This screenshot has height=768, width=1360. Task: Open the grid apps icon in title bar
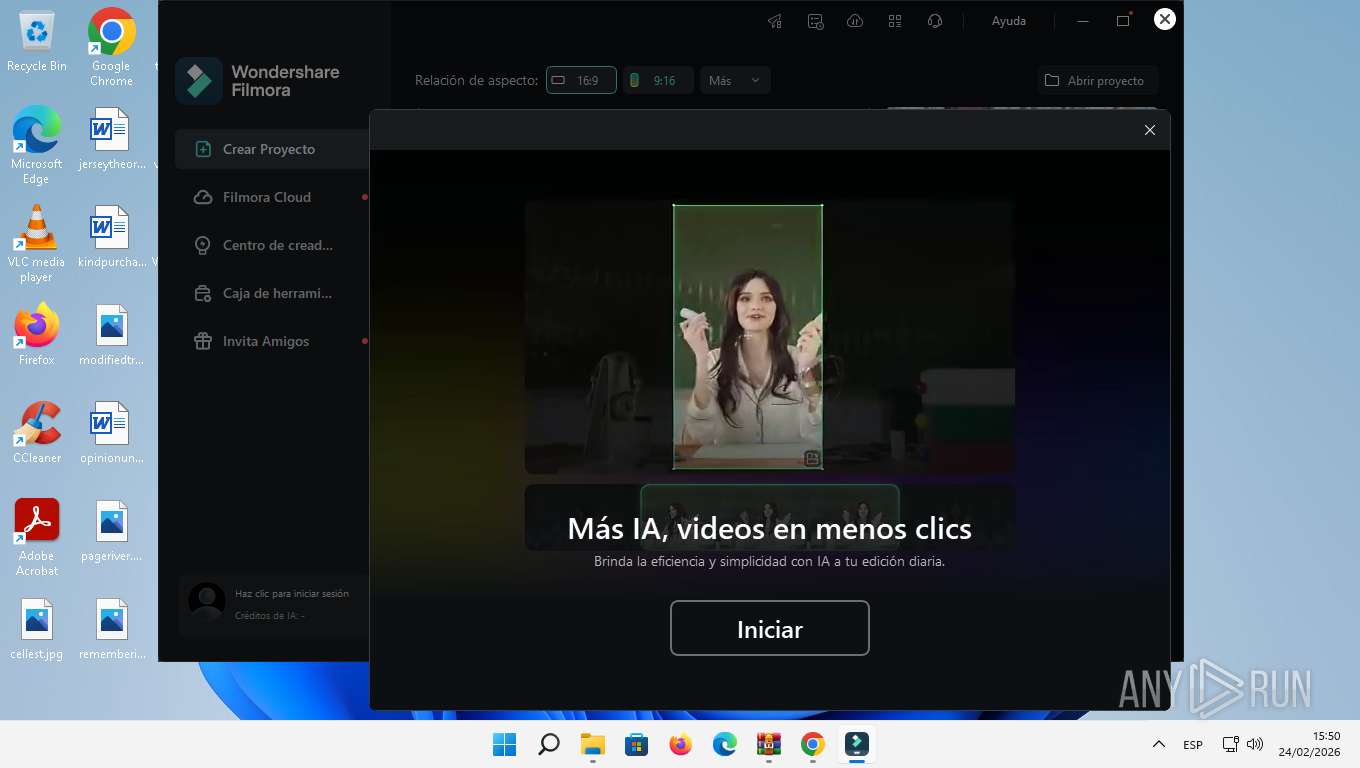click(x=895, y=21)
